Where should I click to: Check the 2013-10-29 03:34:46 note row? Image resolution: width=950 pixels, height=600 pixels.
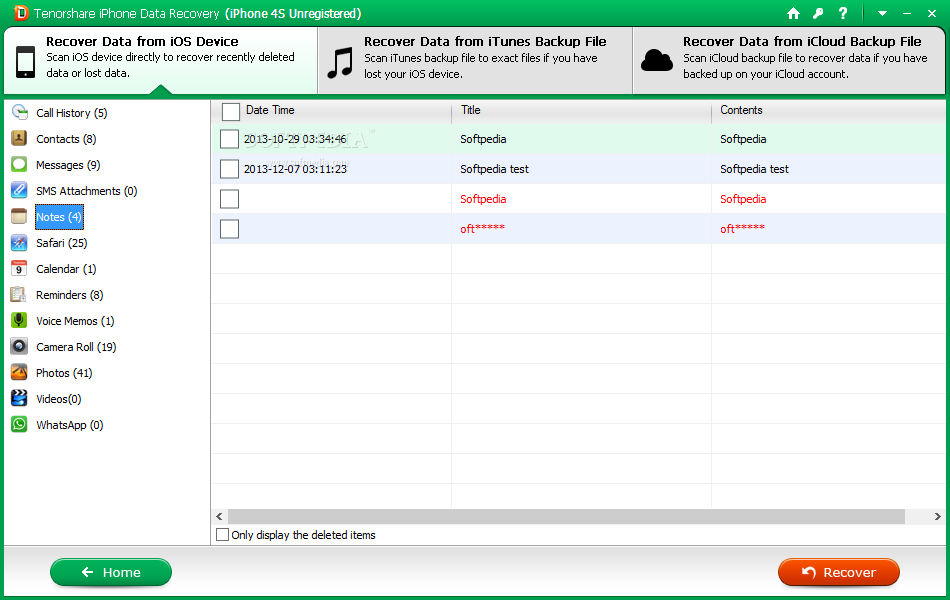(x=229, y=139)
